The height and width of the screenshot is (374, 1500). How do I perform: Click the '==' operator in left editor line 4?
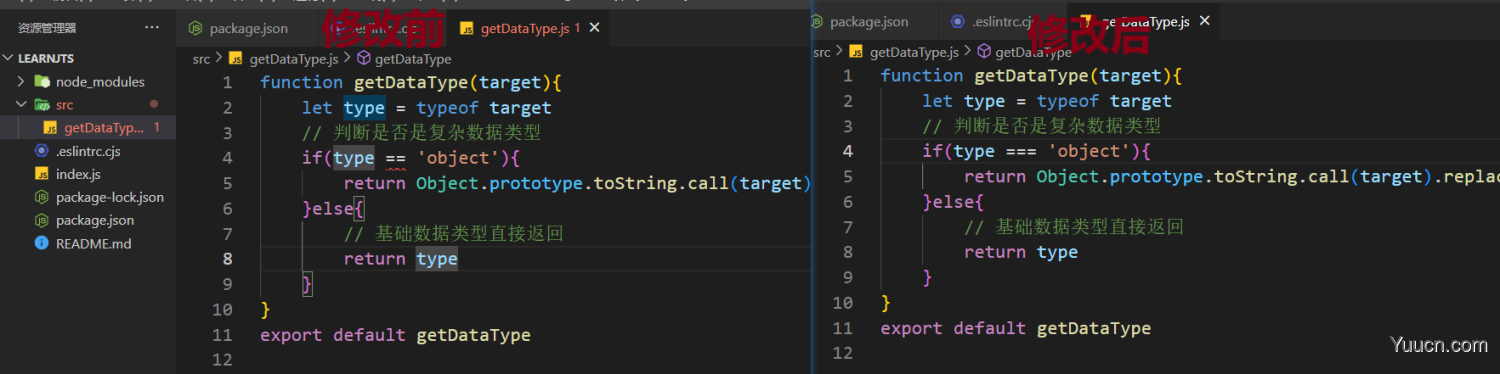pyautogui.click(x=395, y=158)
